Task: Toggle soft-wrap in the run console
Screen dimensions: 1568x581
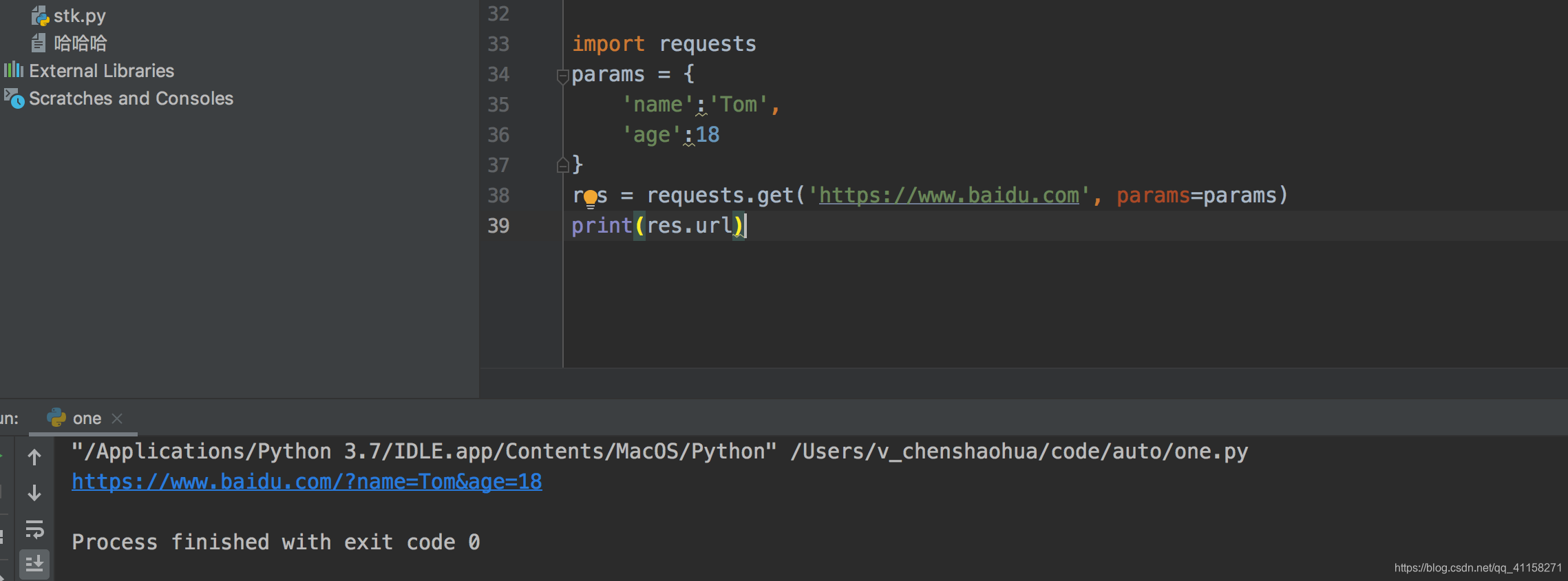Action: tap(34, 529)
